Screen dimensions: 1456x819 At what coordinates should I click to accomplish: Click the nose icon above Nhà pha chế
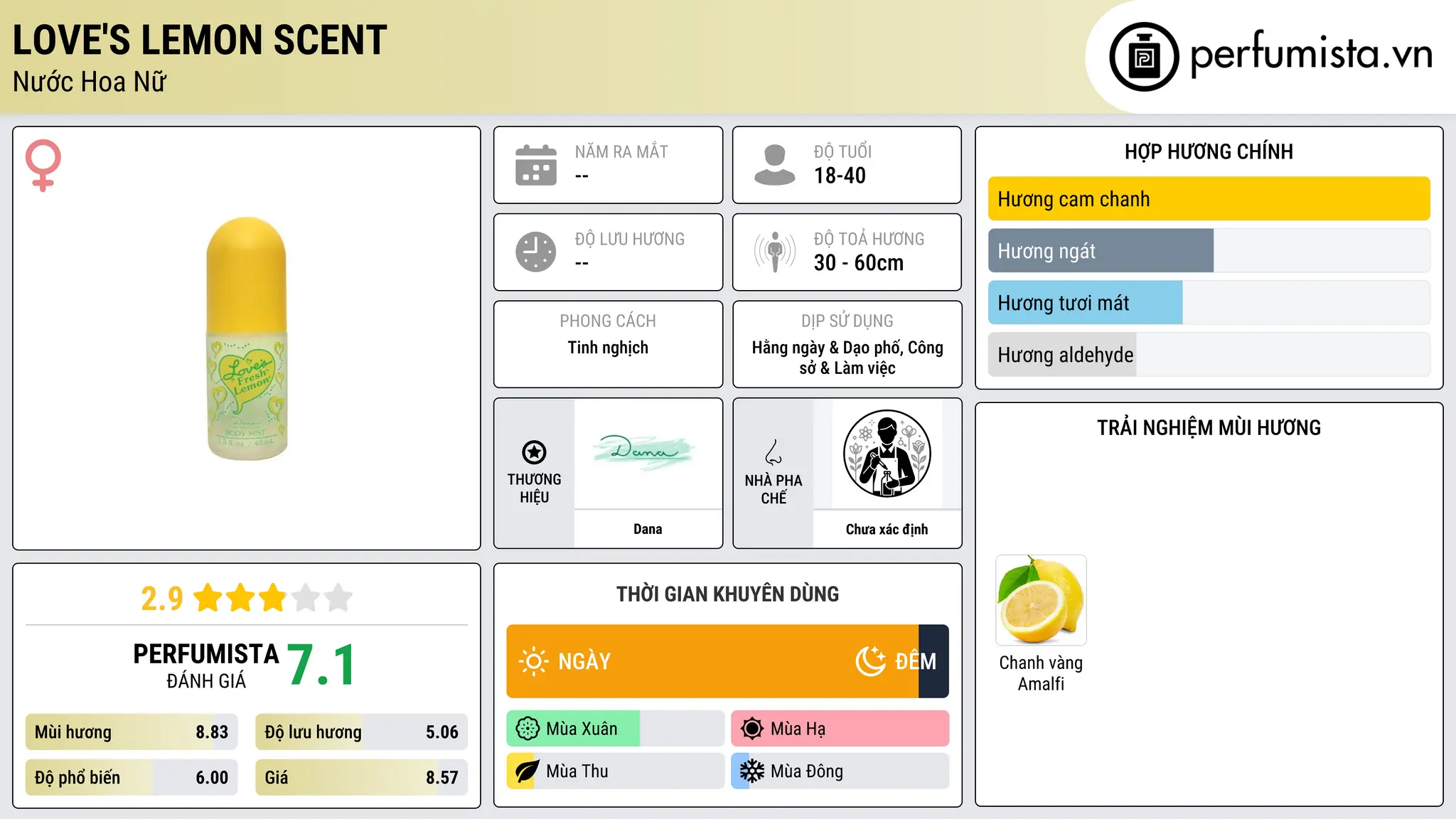(x=773, y=452)
